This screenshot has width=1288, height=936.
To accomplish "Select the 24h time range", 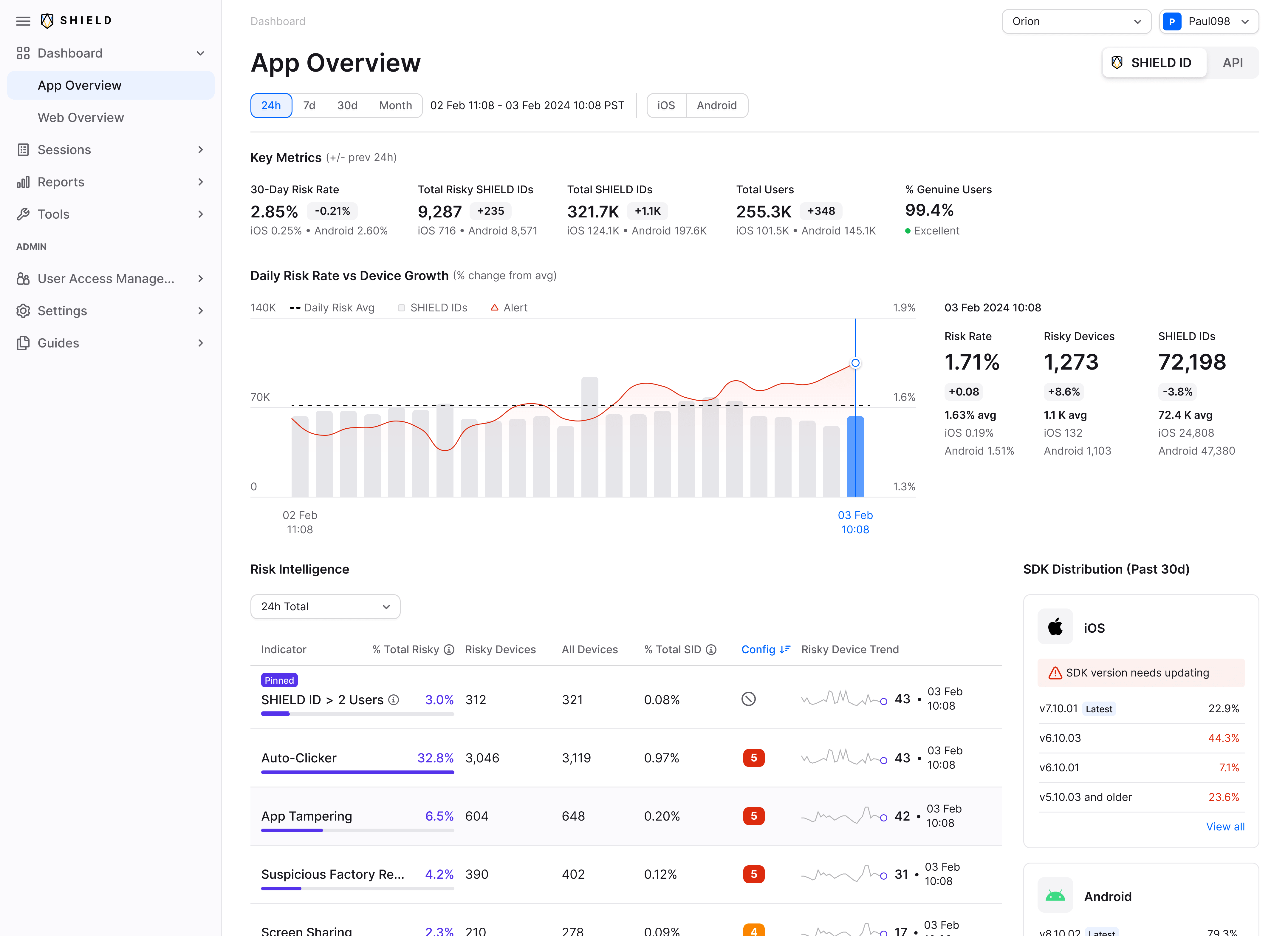I will coord(271,106).
